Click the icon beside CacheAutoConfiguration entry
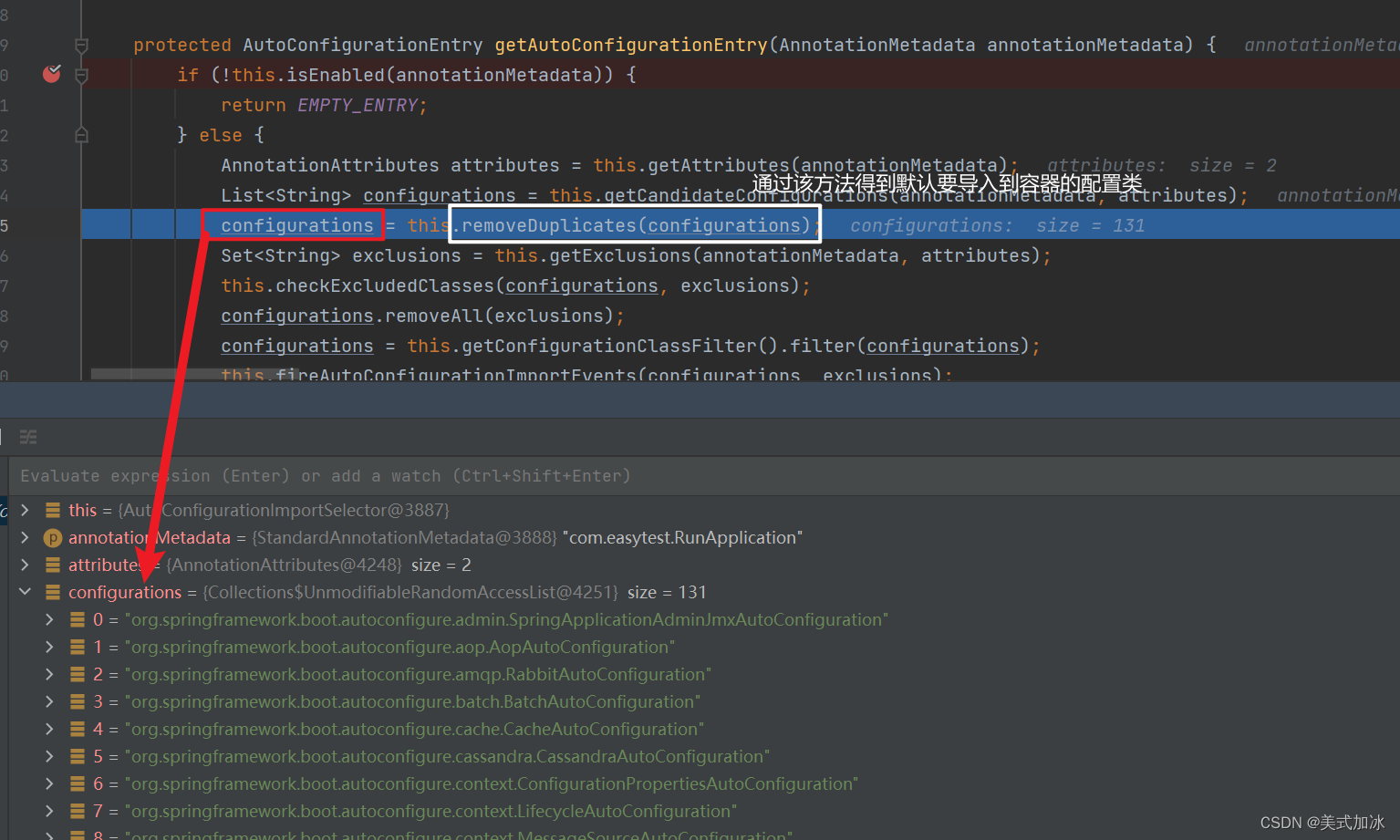The image size is (1400, 840). 77,729
